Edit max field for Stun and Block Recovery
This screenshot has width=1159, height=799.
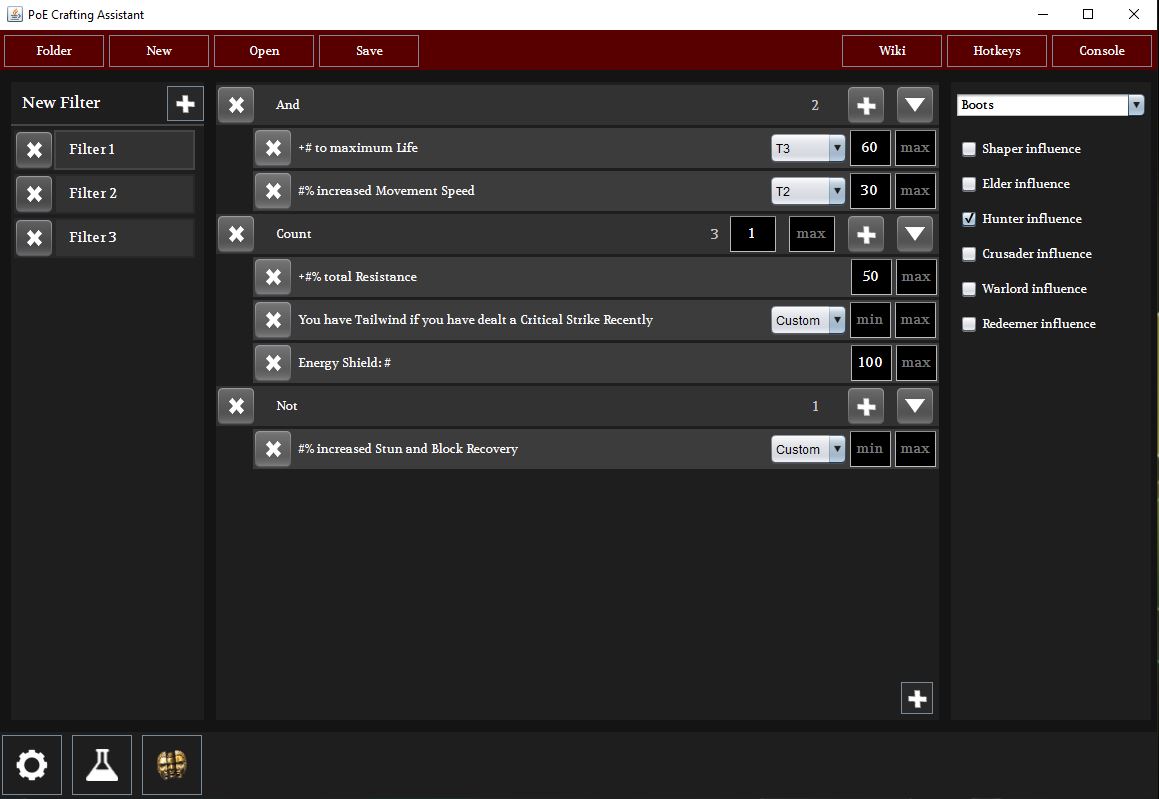point(915,449)
